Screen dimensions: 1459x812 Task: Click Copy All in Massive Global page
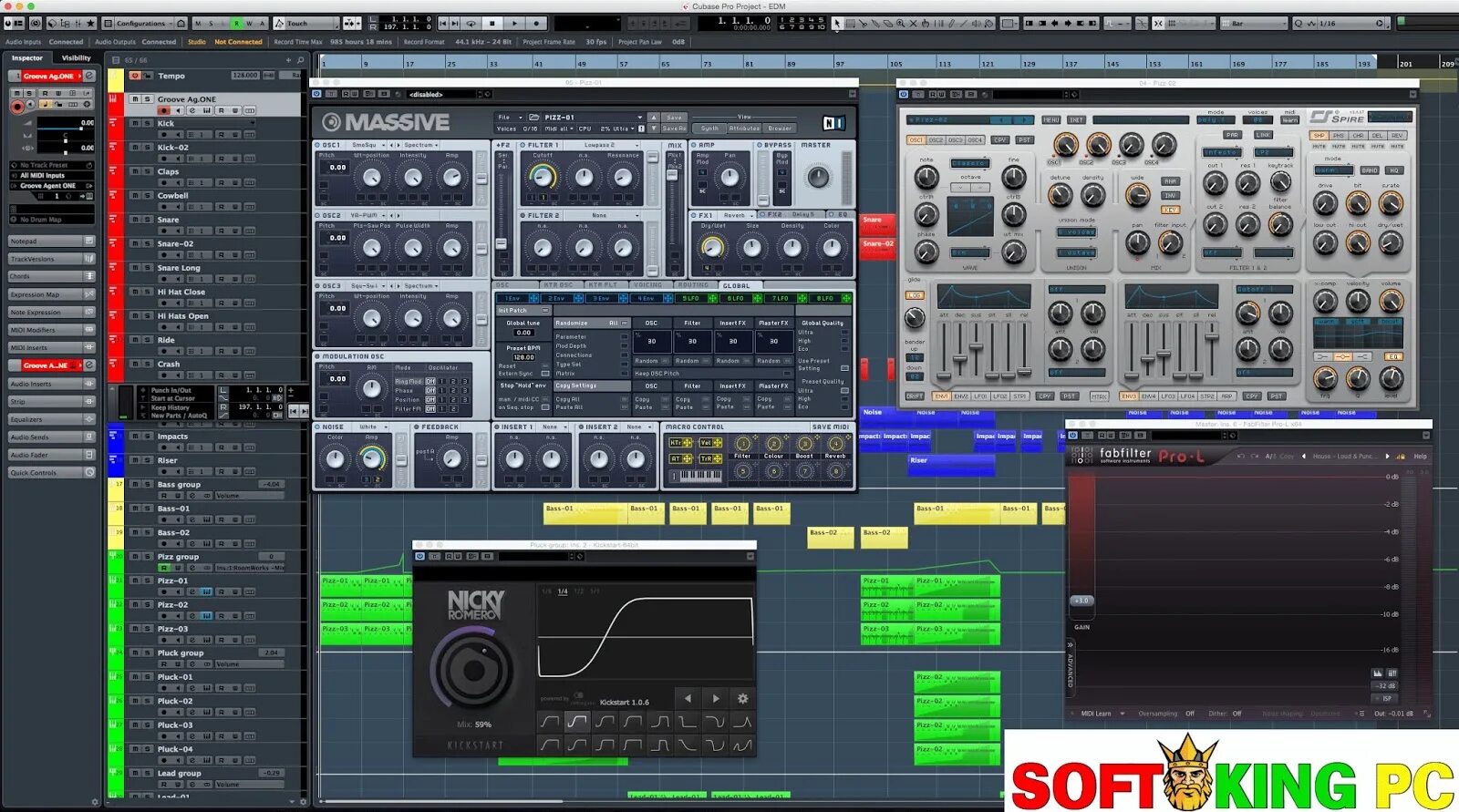(x=567, y=399)
